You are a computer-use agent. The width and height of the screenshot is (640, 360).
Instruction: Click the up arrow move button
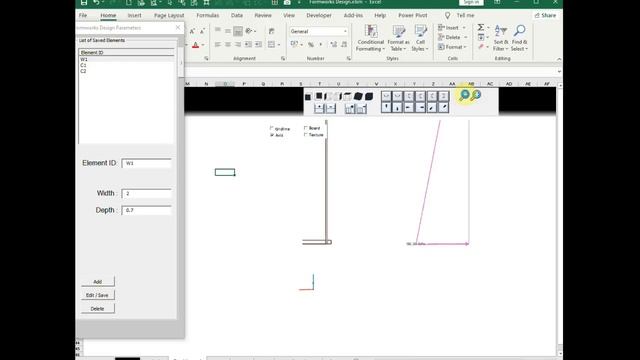tap(386, 107)
